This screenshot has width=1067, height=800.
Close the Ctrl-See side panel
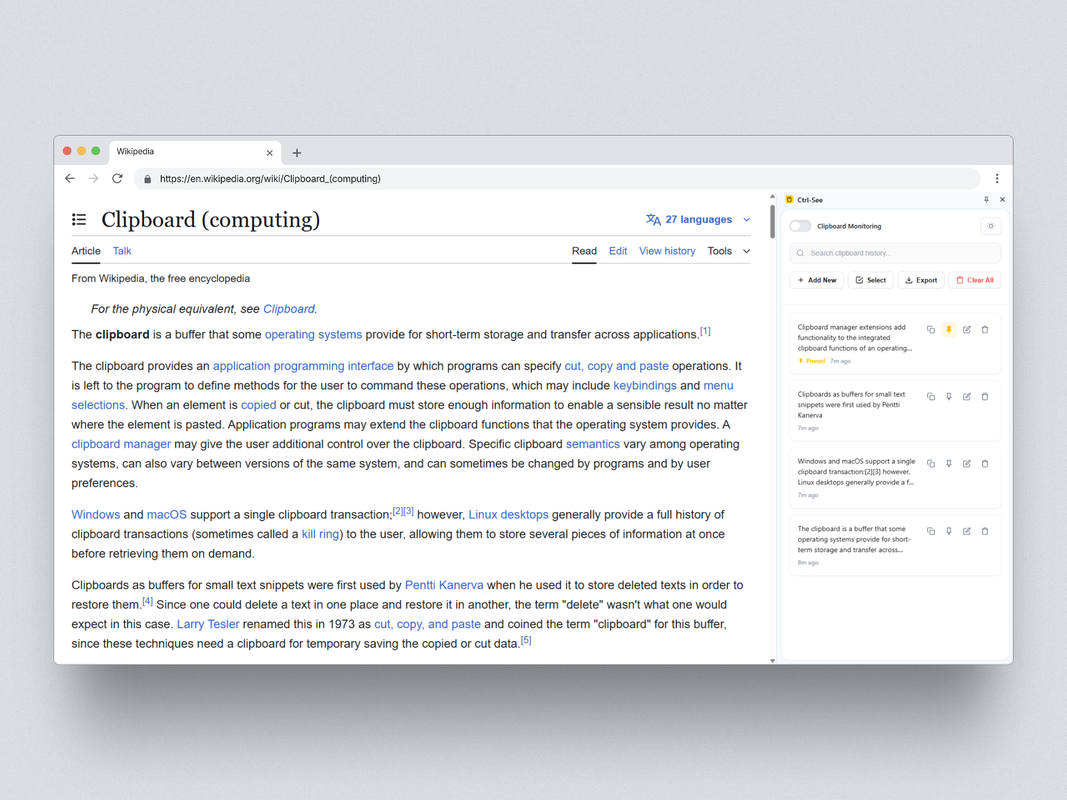[1002, 199]
